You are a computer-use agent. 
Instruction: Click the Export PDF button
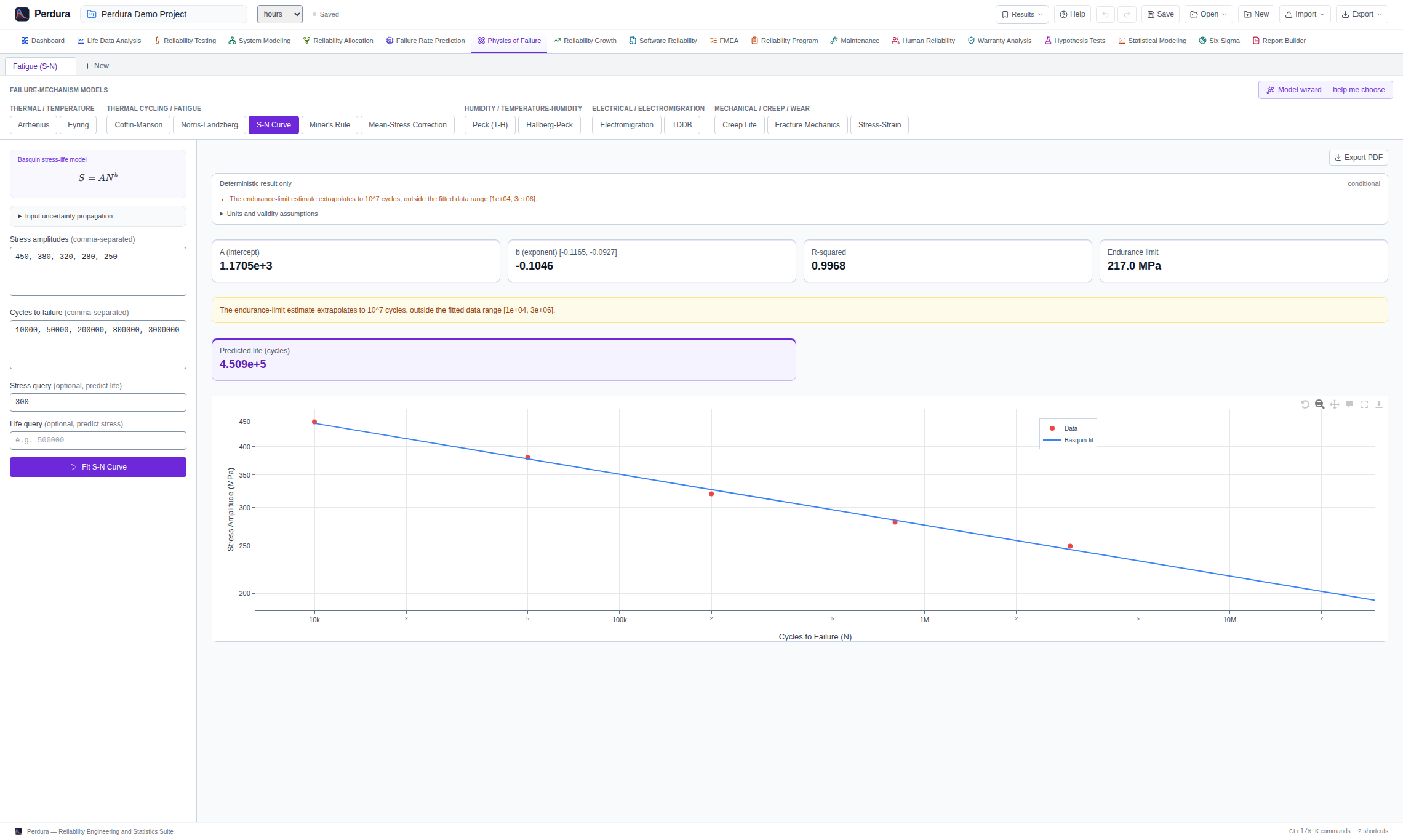tap(1358, 158)
